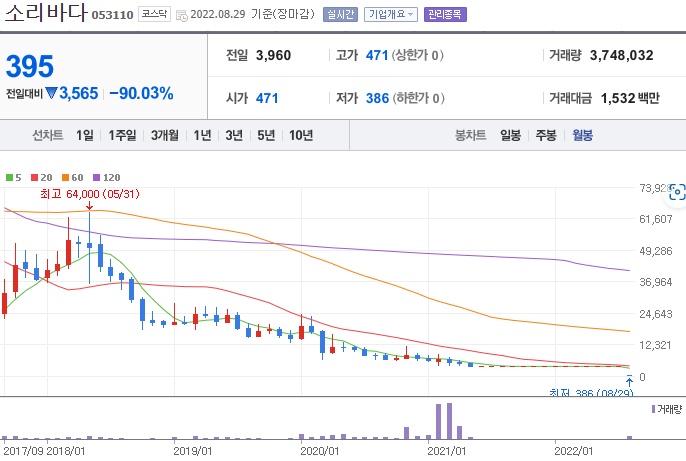Click the 2020/01 axis label
Screen dimensions: 686x461
tap(319, 451)
